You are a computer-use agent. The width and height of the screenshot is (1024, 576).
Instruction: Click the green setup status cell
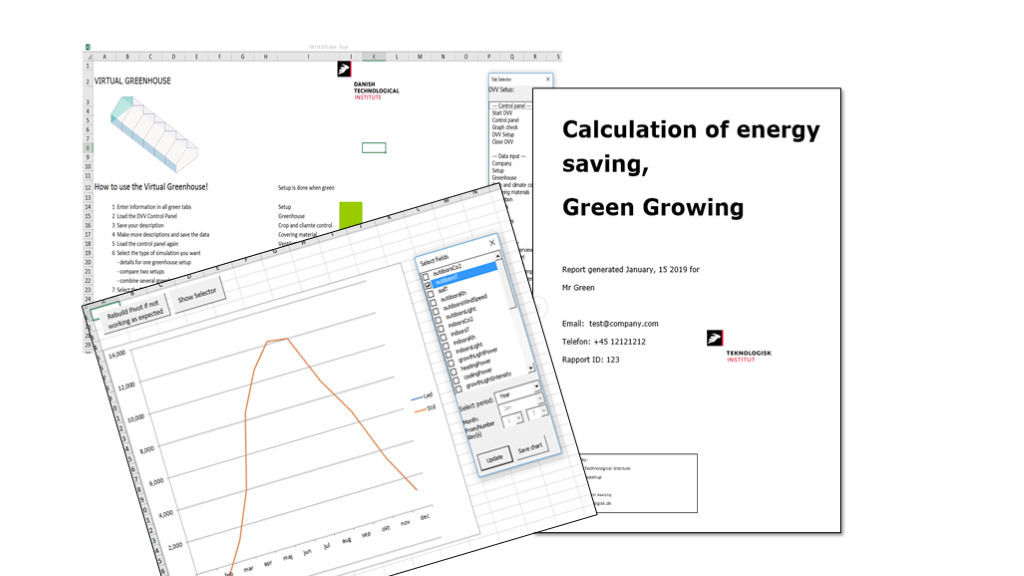351,212
